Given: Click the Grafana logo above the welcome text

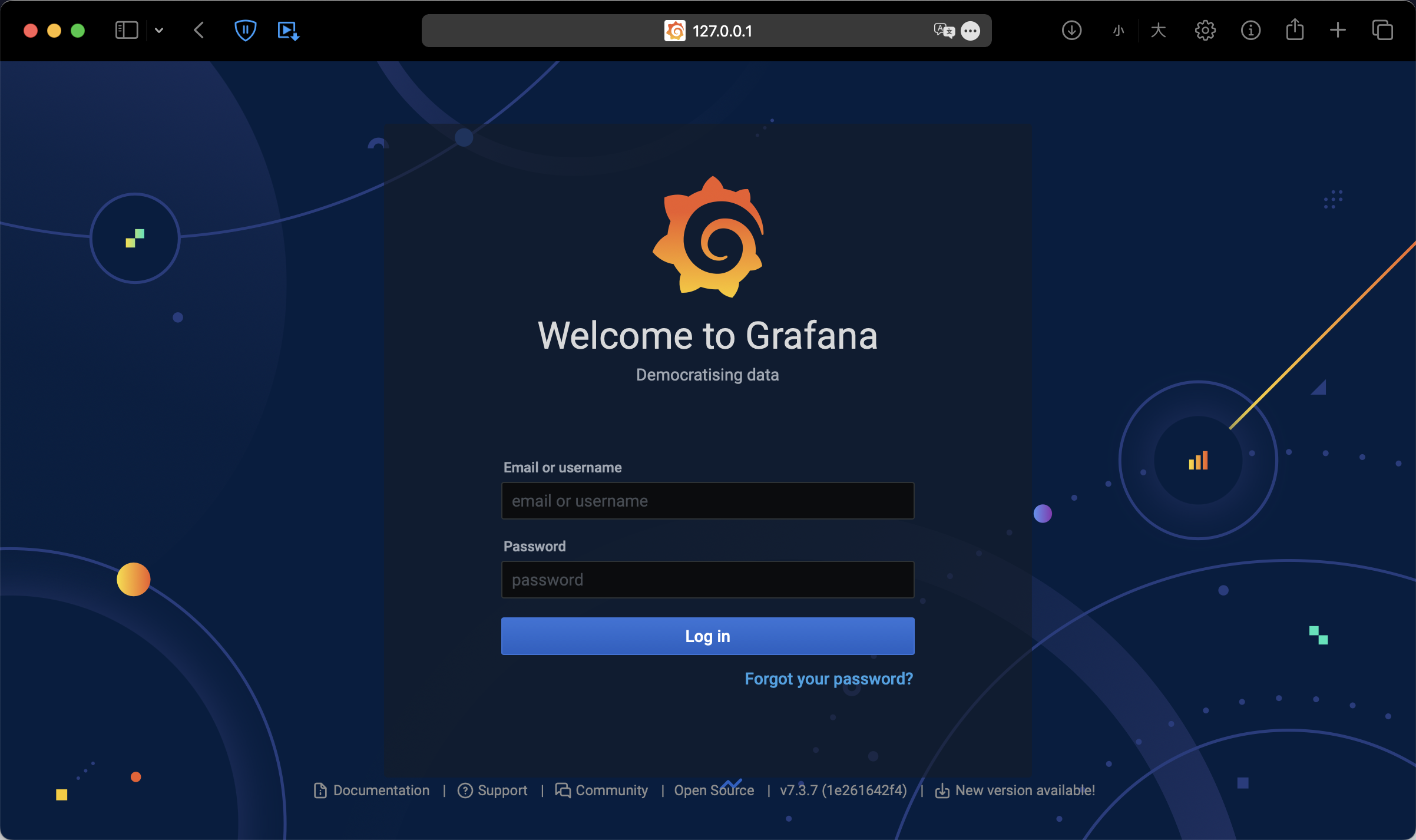Looking at the screenshot, I should click(708, 237).
